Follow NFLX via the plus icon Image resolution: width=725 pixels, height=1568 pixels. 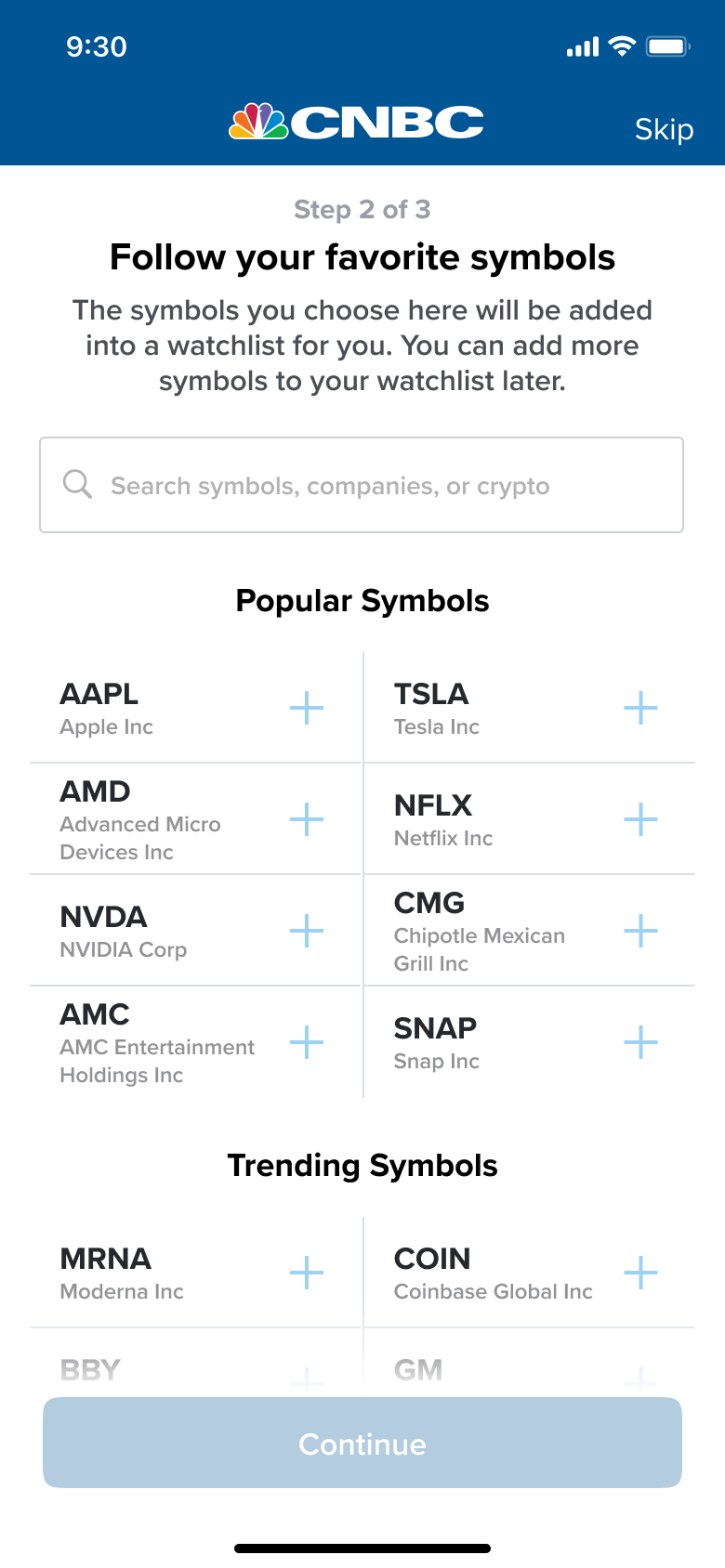[x=640, y=820]
